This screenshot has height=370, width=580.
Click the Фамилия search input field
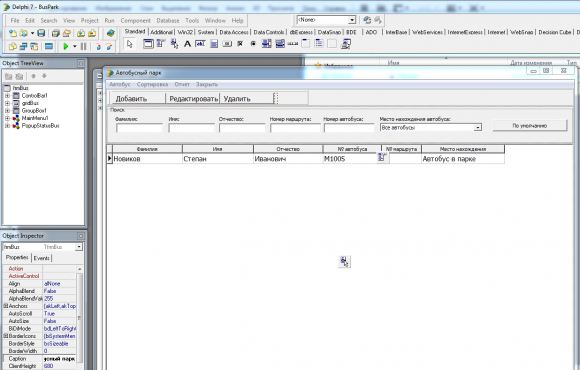139,128
